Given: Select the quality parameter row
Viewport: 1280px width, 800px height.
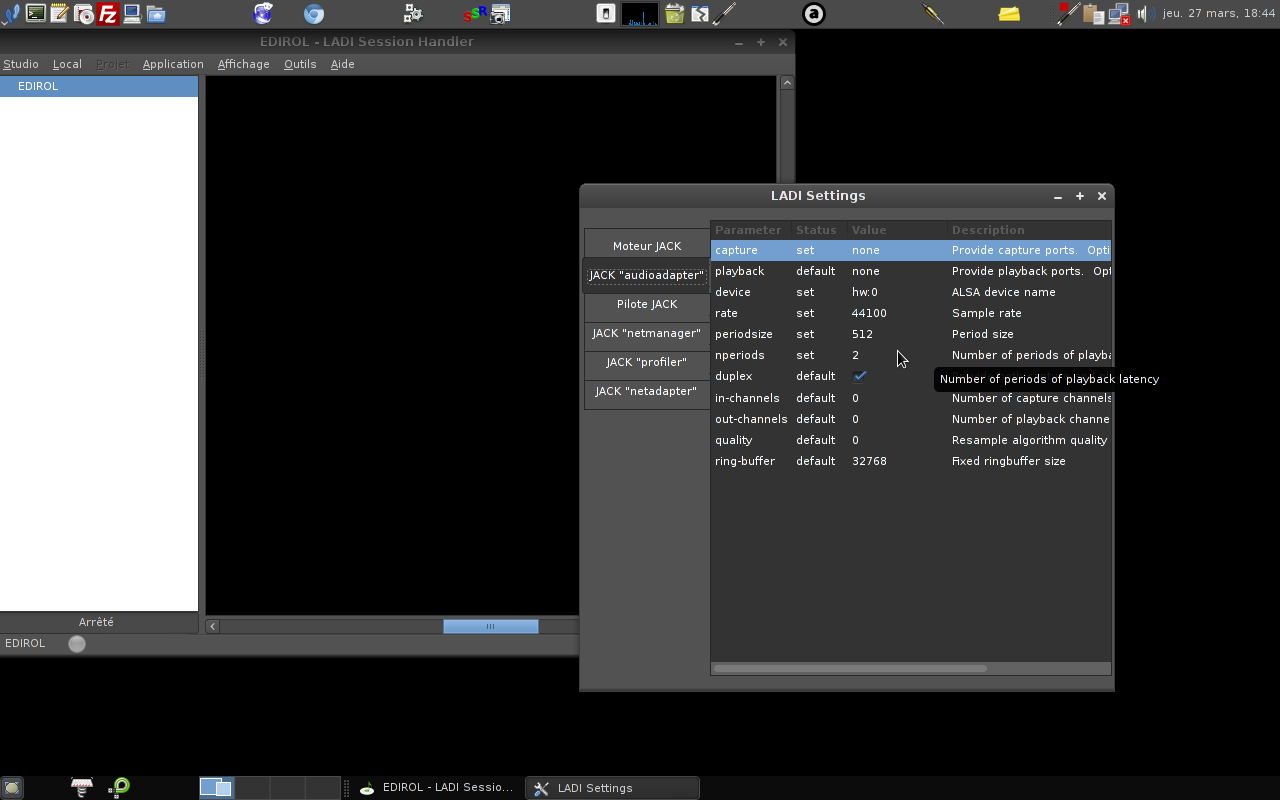Looking at the screenshot, I should click(911, 440).
